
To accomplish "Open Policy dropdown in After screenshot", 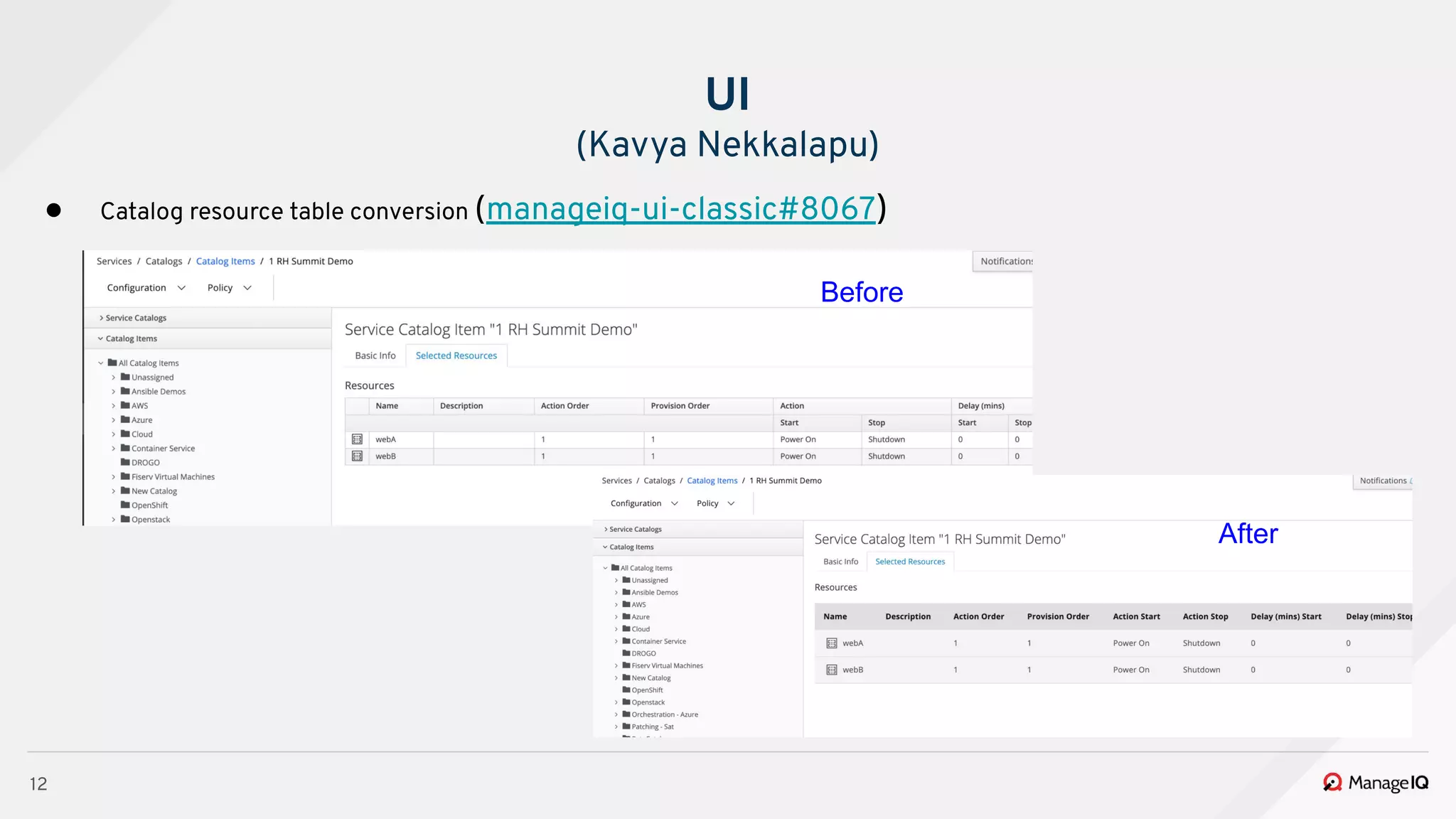I will [x=715, y=503].
